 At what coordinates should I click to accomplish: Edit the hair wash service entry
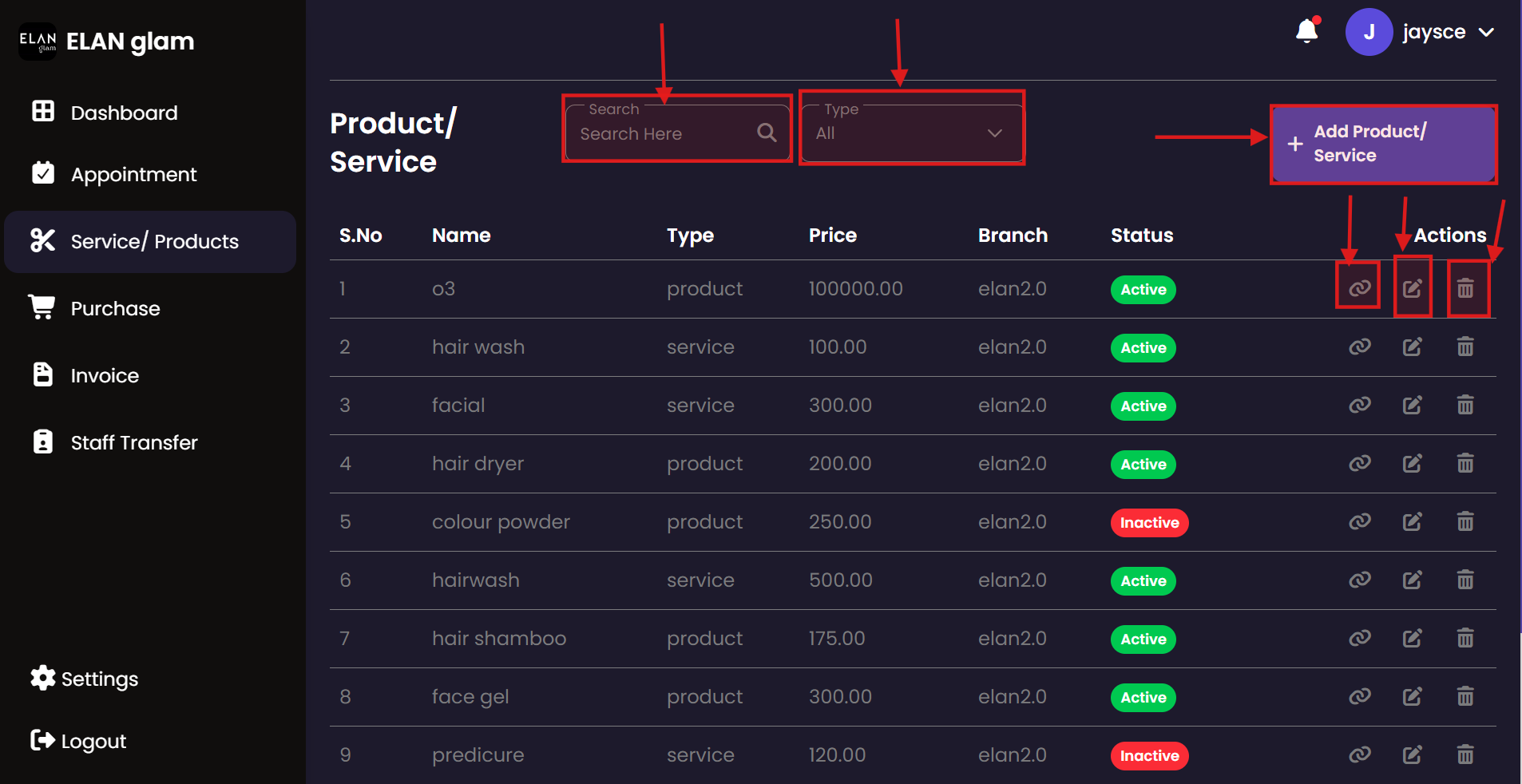(x=1412, y=346)
